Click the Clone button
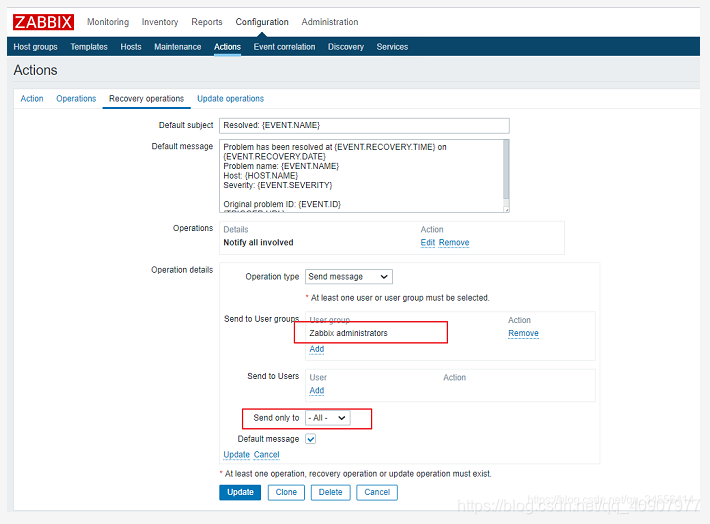The width and height of the screenshot is (710, 524). click(x=286, y=492)
